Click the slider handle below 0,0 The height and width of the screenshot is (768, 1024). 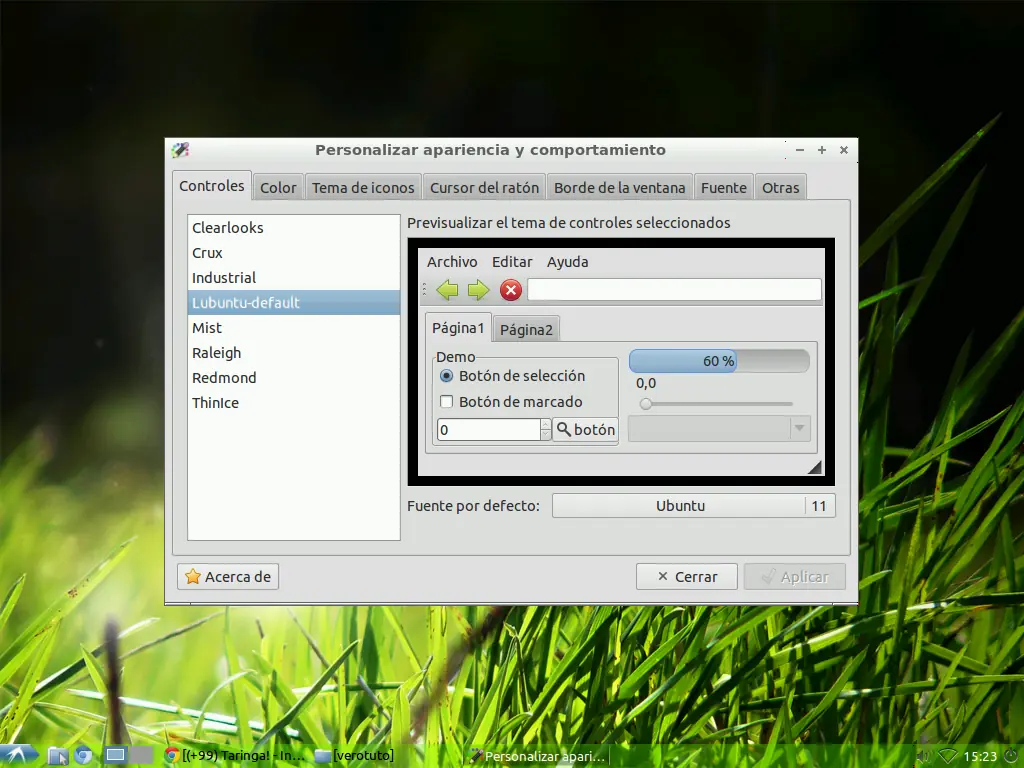click(x=646, y=404)
